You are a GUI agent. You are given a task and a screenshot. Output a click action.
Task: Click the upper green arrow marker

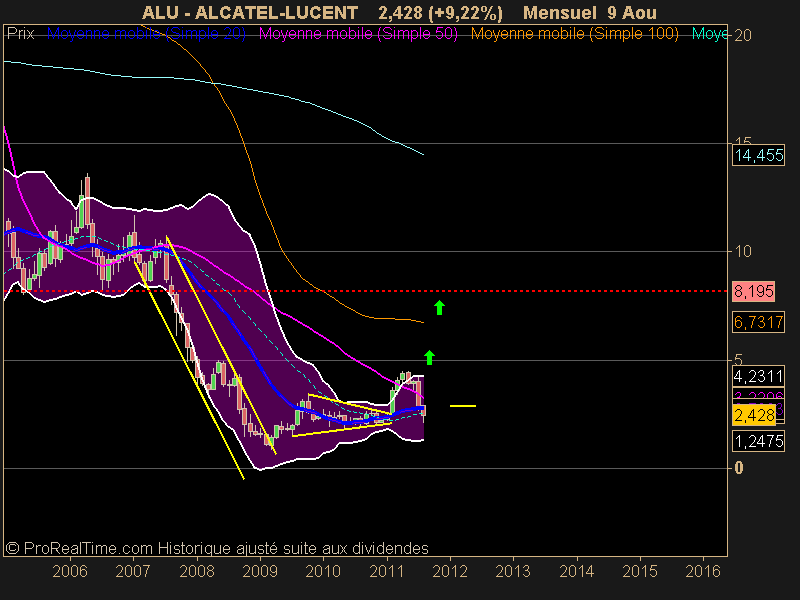439,308
